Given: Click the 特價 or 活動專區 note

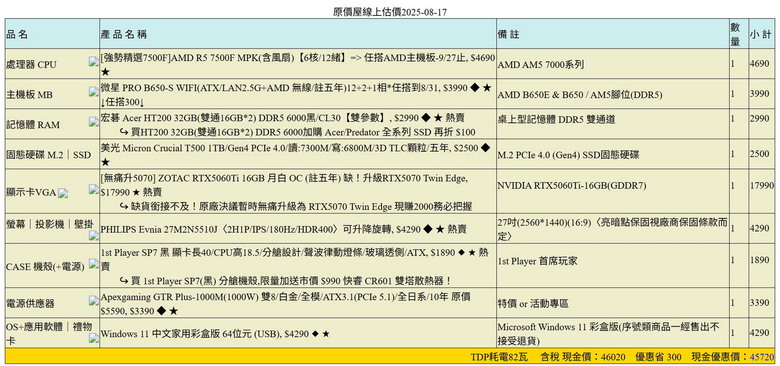Looking at the screenshot, I should 533,303.
